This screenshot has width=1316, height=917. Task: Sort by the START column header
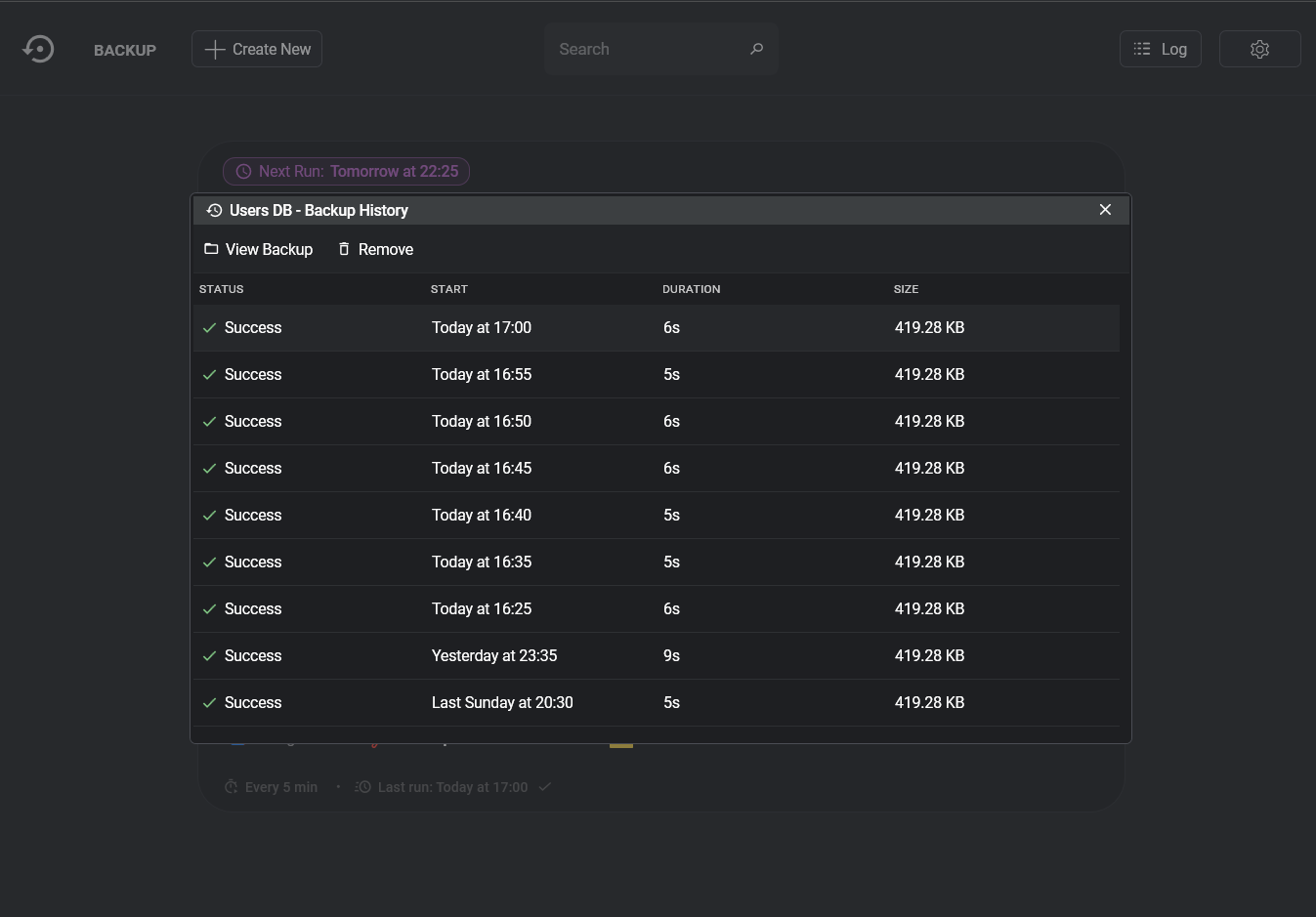449,289
